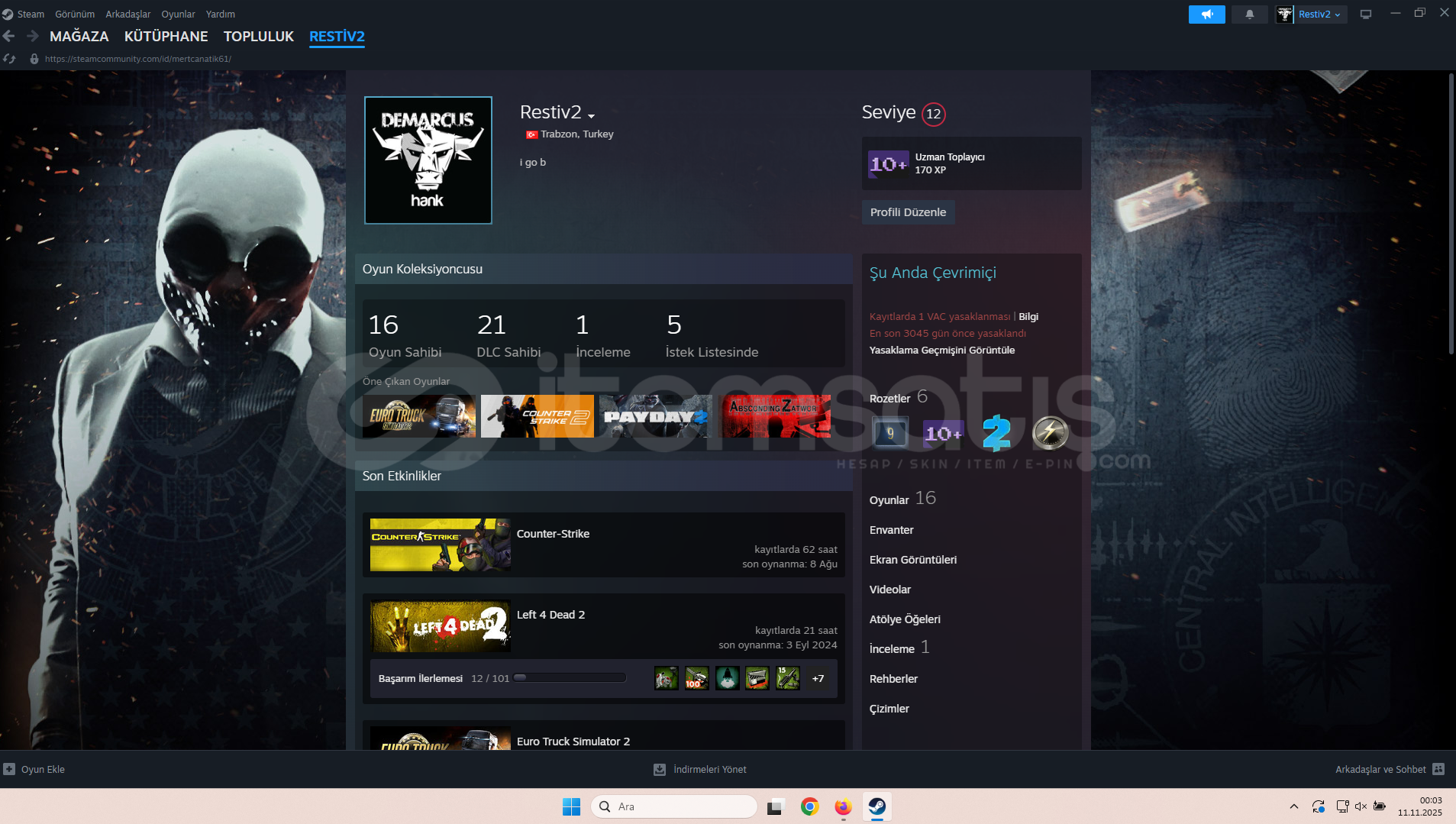Open the Videolar link
The image size is (1456, 824).
890,590
